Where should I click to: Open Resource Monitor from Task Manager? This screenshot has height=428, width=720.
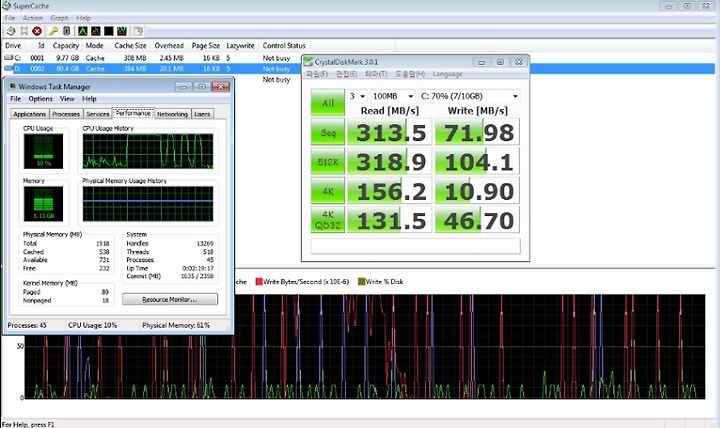click(170, 299)
